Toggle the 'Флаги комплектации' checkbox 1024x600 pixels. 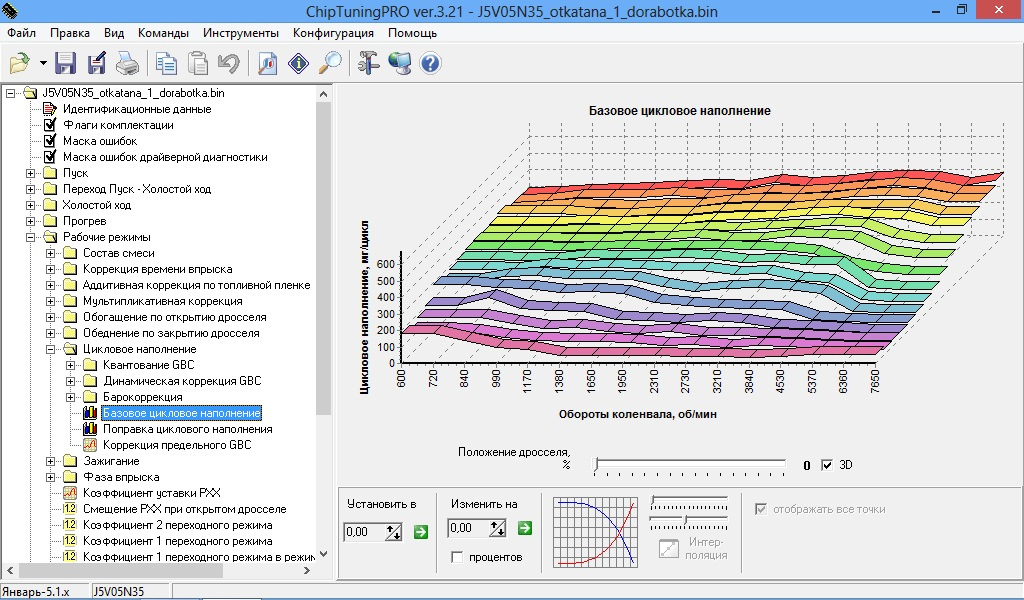[50, 125]
